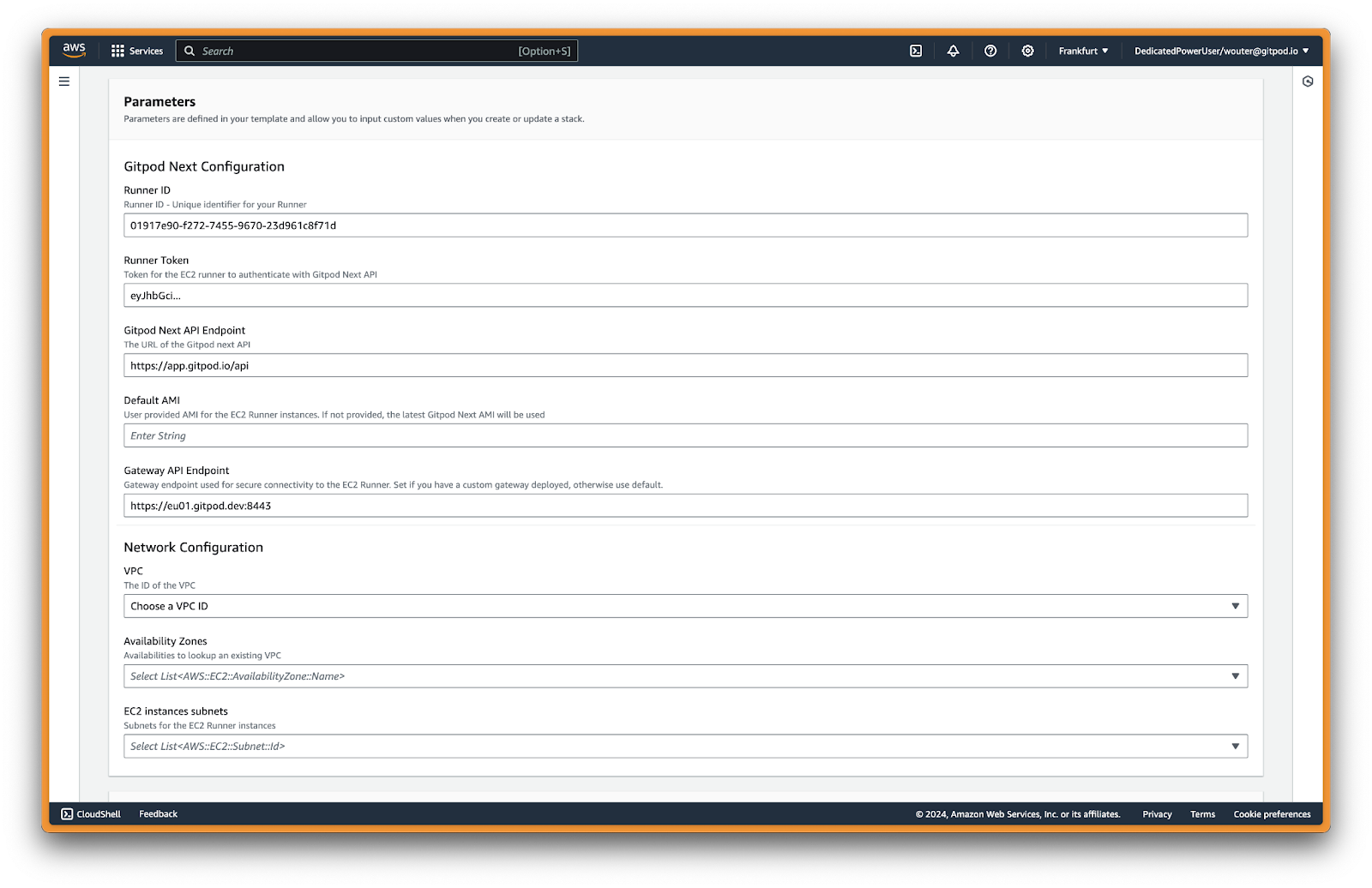Click the Availability Zones label

pyautogui.click(x=165, y=641)
